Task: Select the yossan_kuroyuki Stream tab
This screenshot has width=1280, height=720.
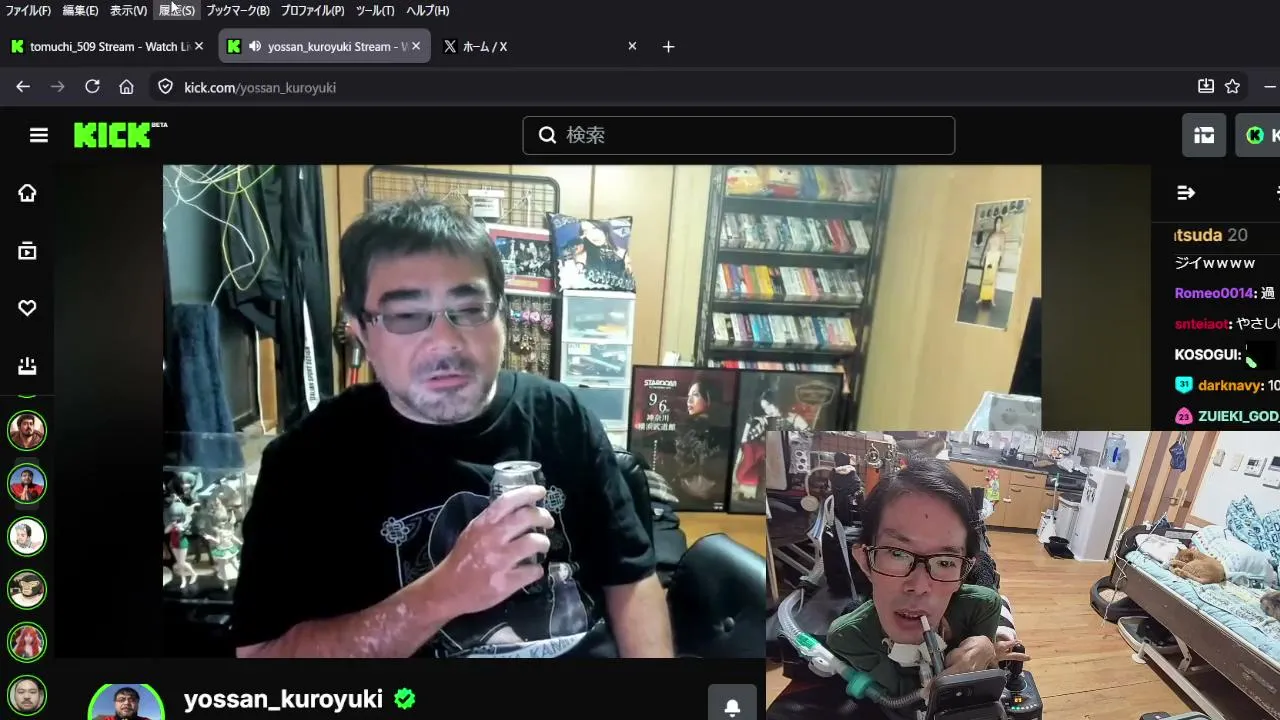Action: [324, 46]
